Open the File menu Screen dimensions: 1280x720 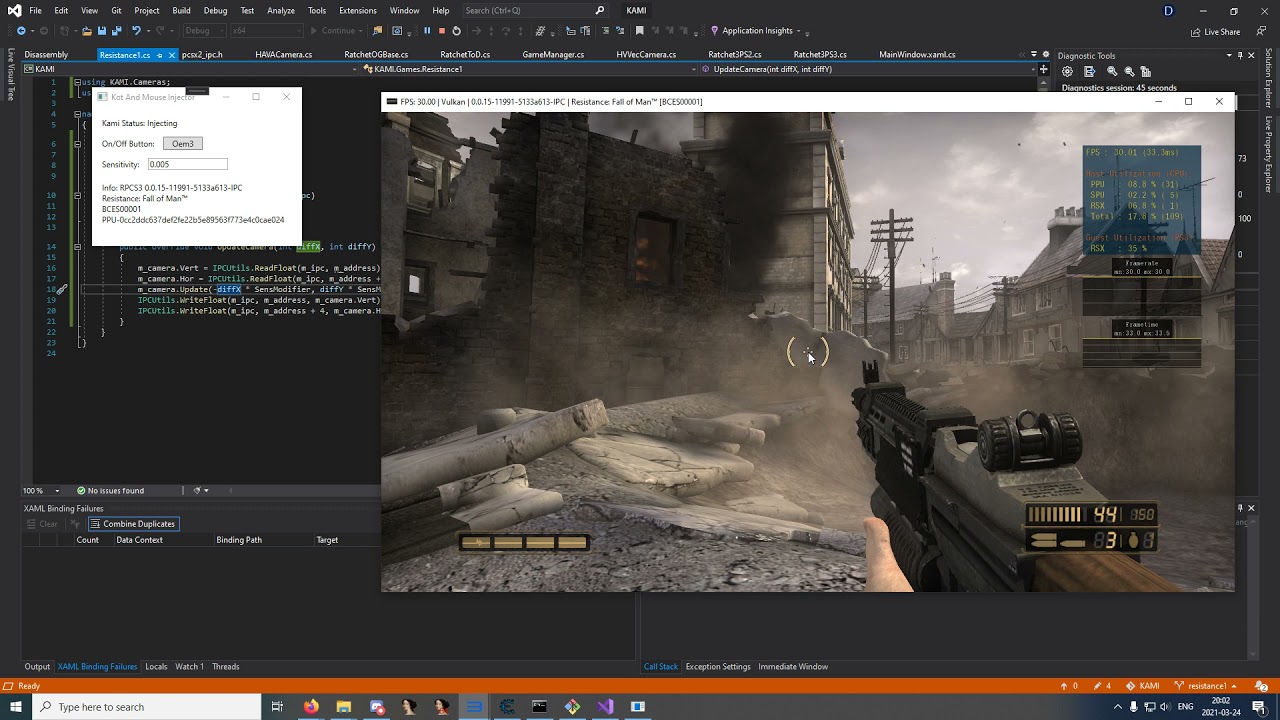point(35,10)
